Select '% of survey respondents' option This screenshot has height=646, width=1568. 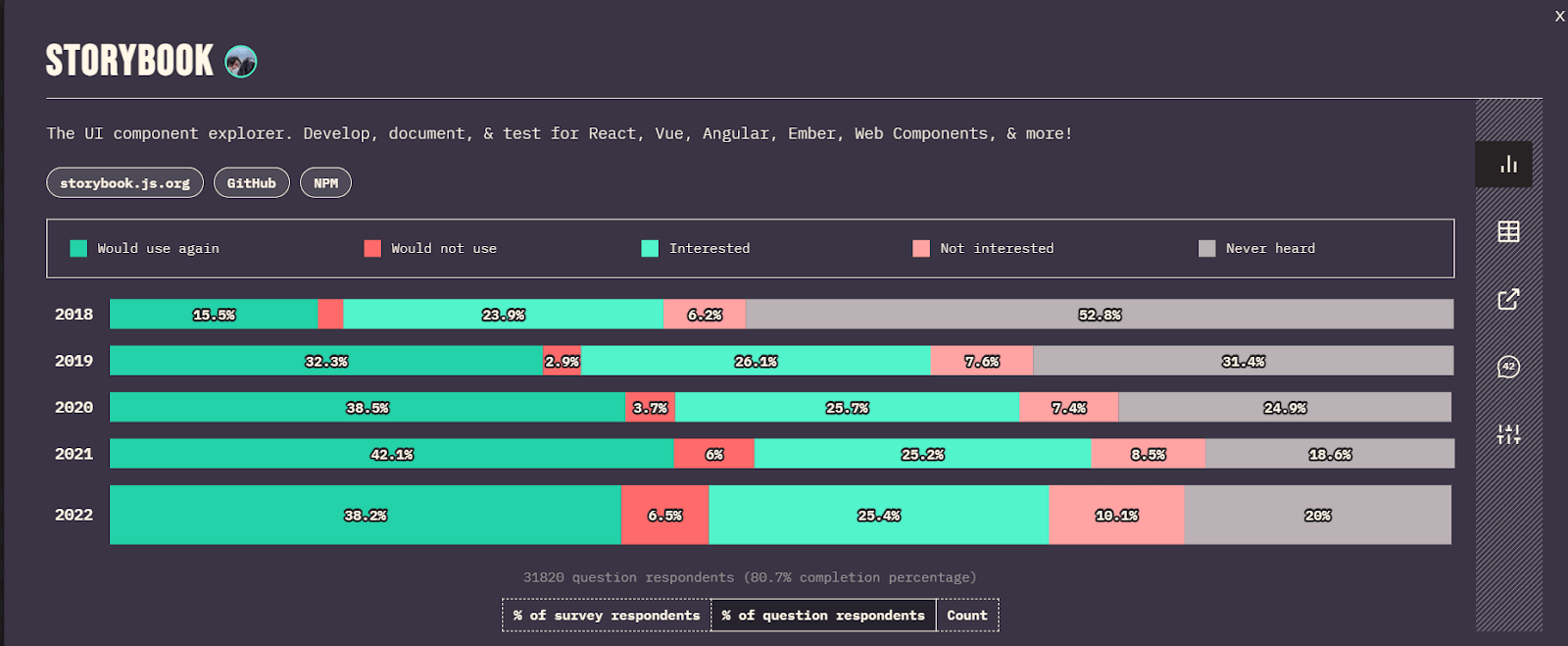pyautogui.click(x=606, y=616)
